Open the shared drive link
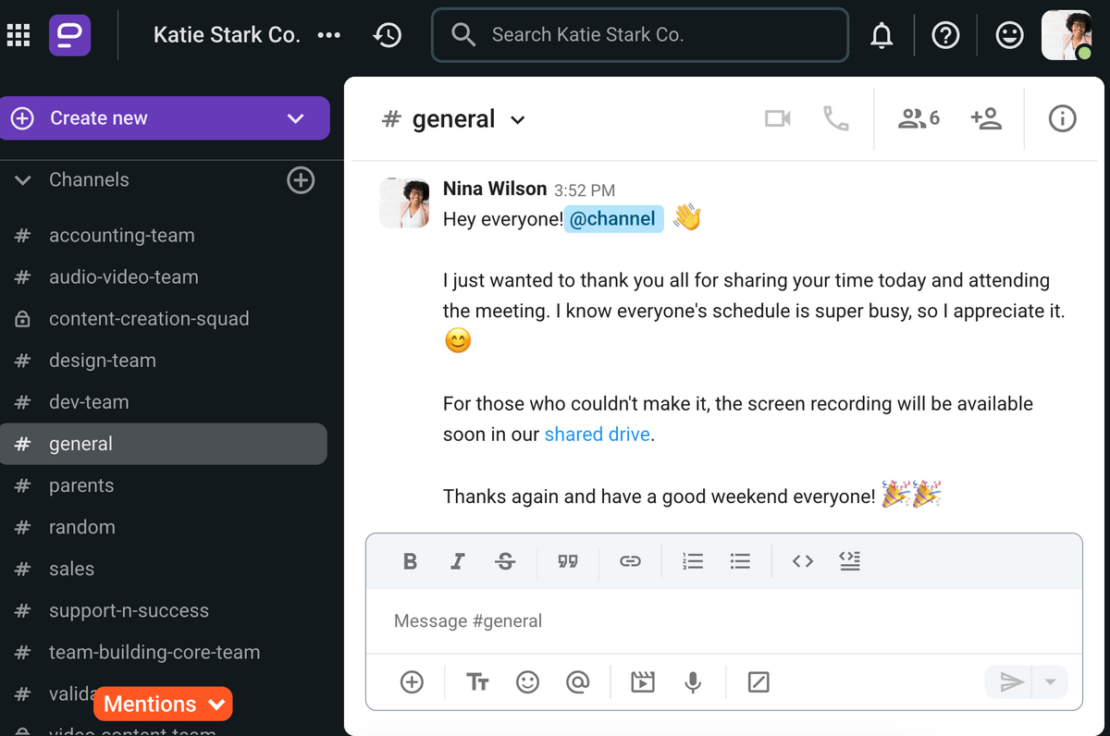This screenshot has width=1110, height=736. [x=597, y=434]
